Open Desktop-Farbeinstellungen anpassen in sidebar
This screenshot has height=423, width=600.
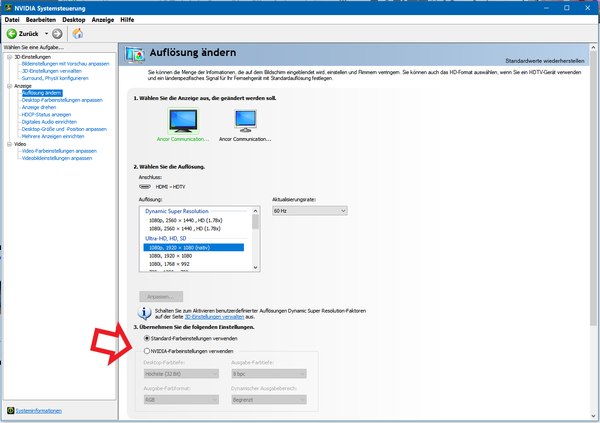point(62,100)
